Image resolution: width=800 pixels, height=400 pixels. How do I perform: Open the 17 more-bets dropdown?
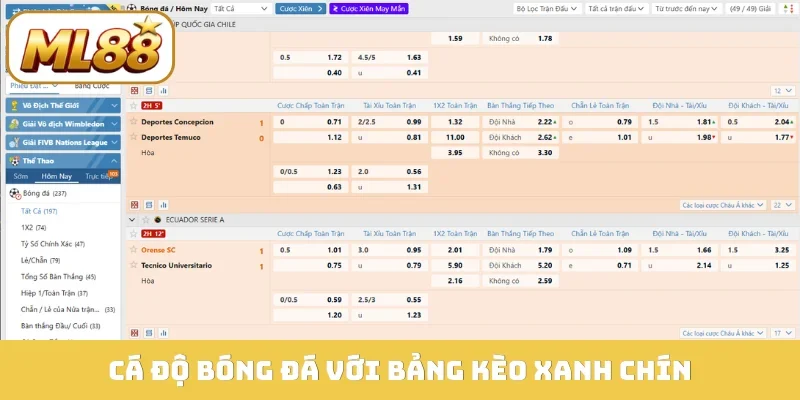(783, 333)
